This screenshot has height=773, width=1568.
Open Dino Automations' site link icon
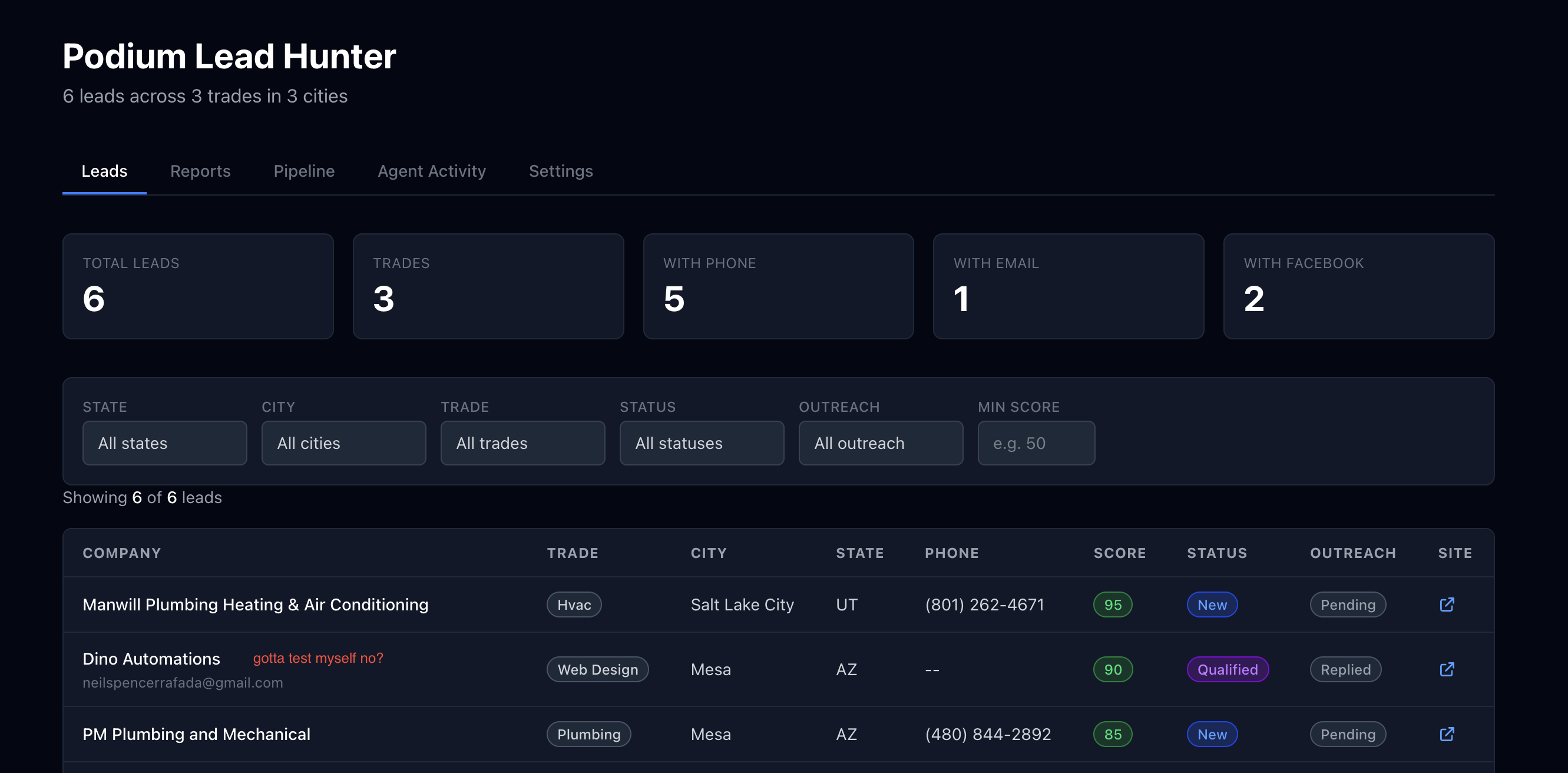[x=1447, y=669]
